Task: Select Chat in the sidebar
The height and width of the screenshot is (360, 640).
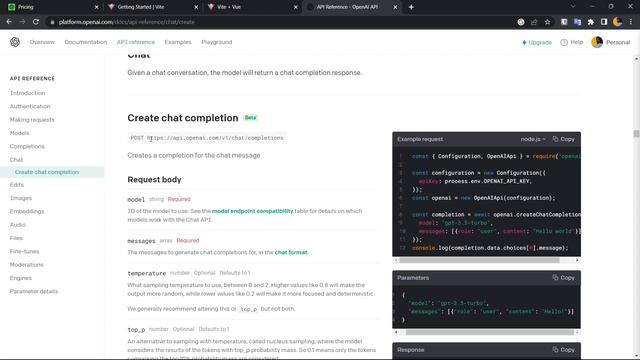Action: [x=16, y=160]
